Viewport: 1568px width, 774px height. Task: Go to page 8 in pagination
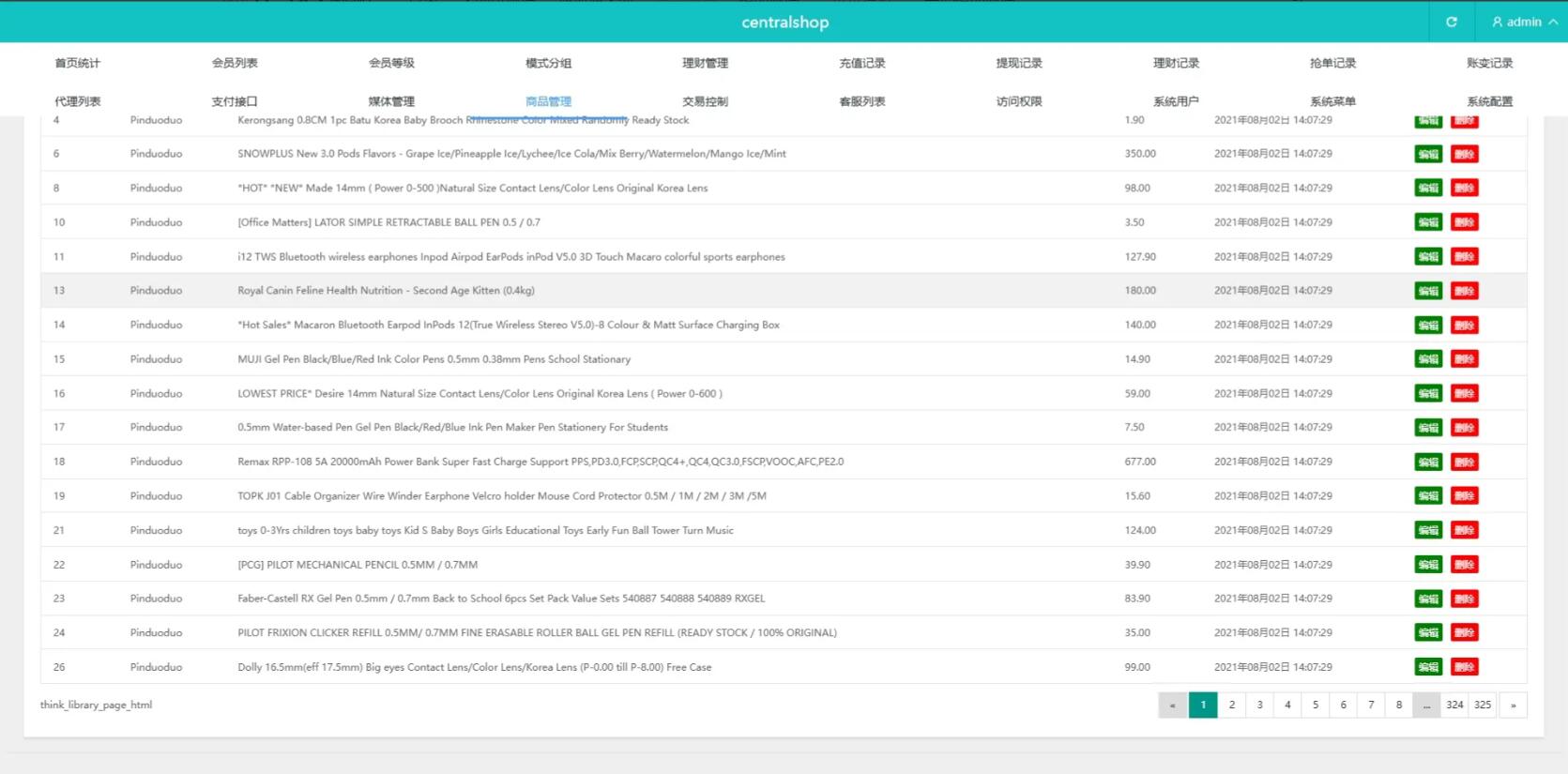(x=1398, y=705)
